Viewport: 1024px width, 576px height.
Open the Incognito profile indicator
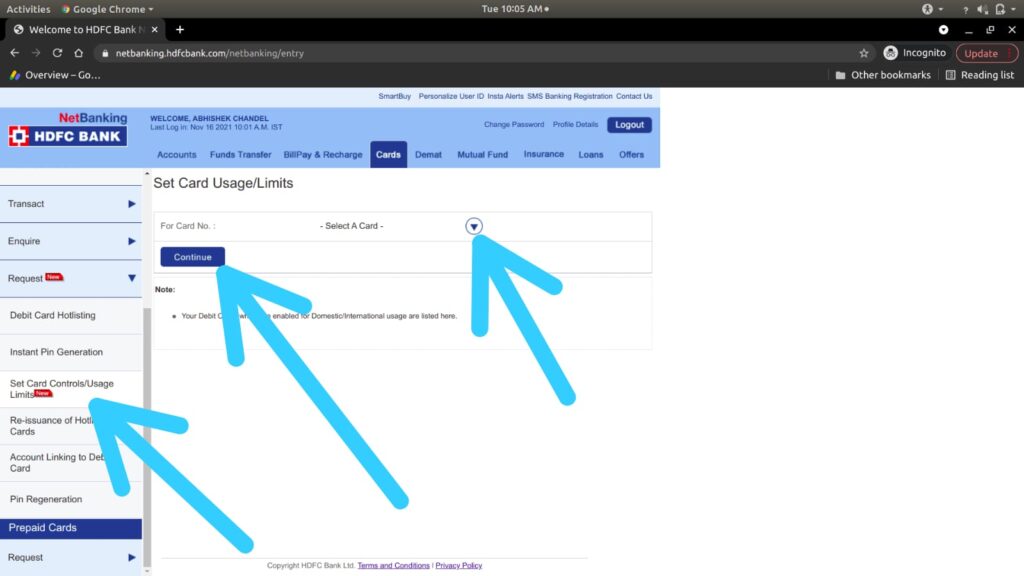[914, 53]
